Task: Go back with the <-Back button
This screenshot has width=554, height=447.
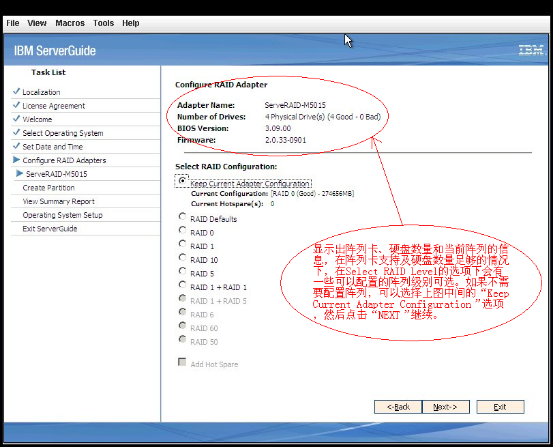Action: 398,407
